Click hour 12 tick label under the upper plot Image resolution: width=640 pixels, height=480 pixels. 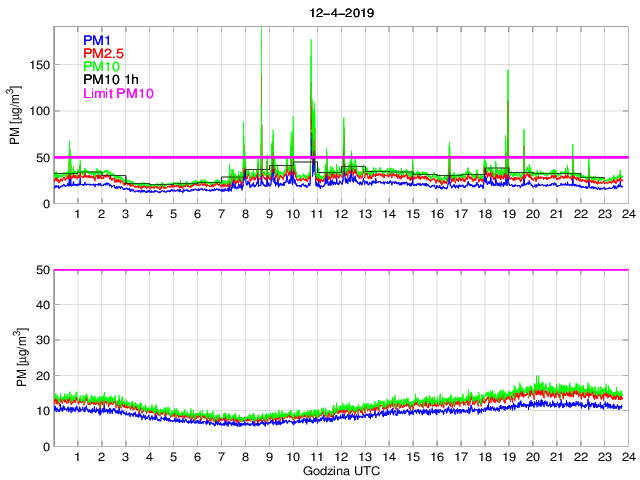pos(340,215)
